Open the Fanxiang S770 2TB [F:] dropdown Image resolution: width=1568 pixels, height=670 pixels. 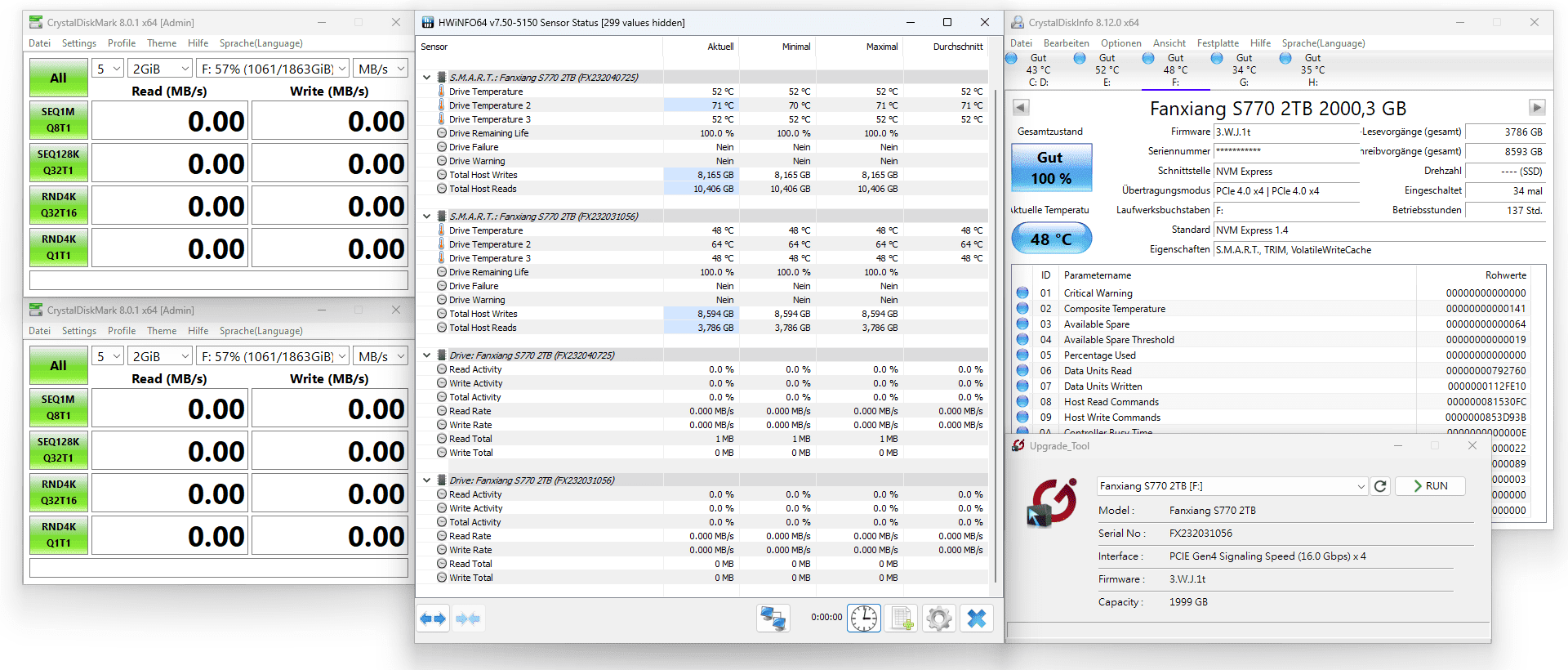[x=1232, y=486]
